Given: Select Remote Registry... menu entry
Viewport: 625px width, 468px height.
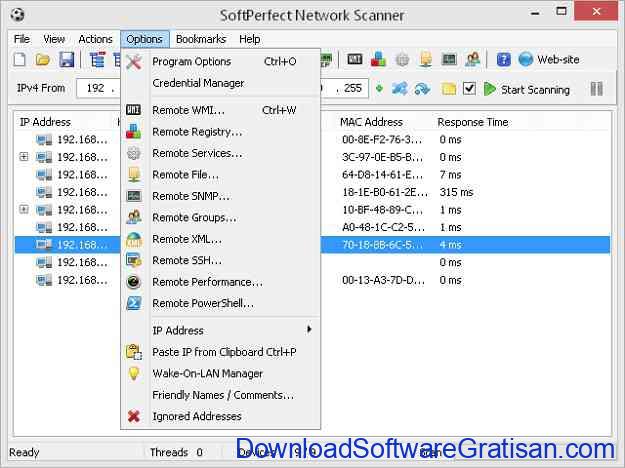Looking at the screenshot, I should pos(220,132).
